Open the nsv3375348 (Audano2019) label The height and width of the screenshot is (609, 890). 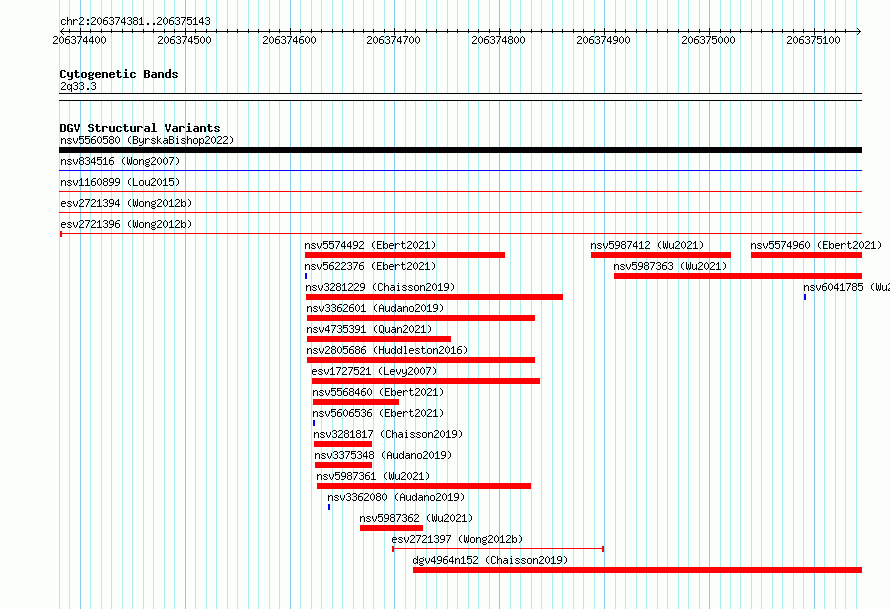383,455
